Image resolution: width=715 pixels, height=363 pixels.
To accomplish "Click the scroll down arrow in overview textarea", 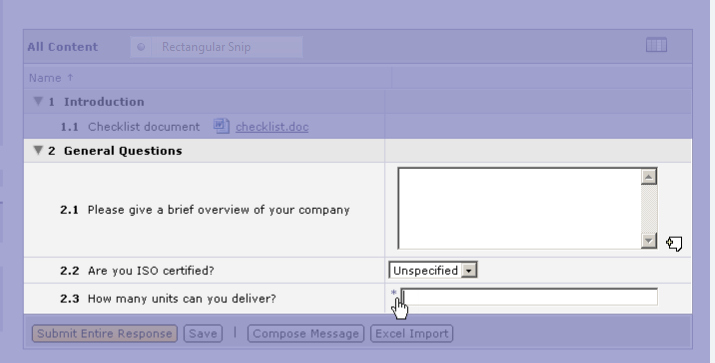I will 649,240.
